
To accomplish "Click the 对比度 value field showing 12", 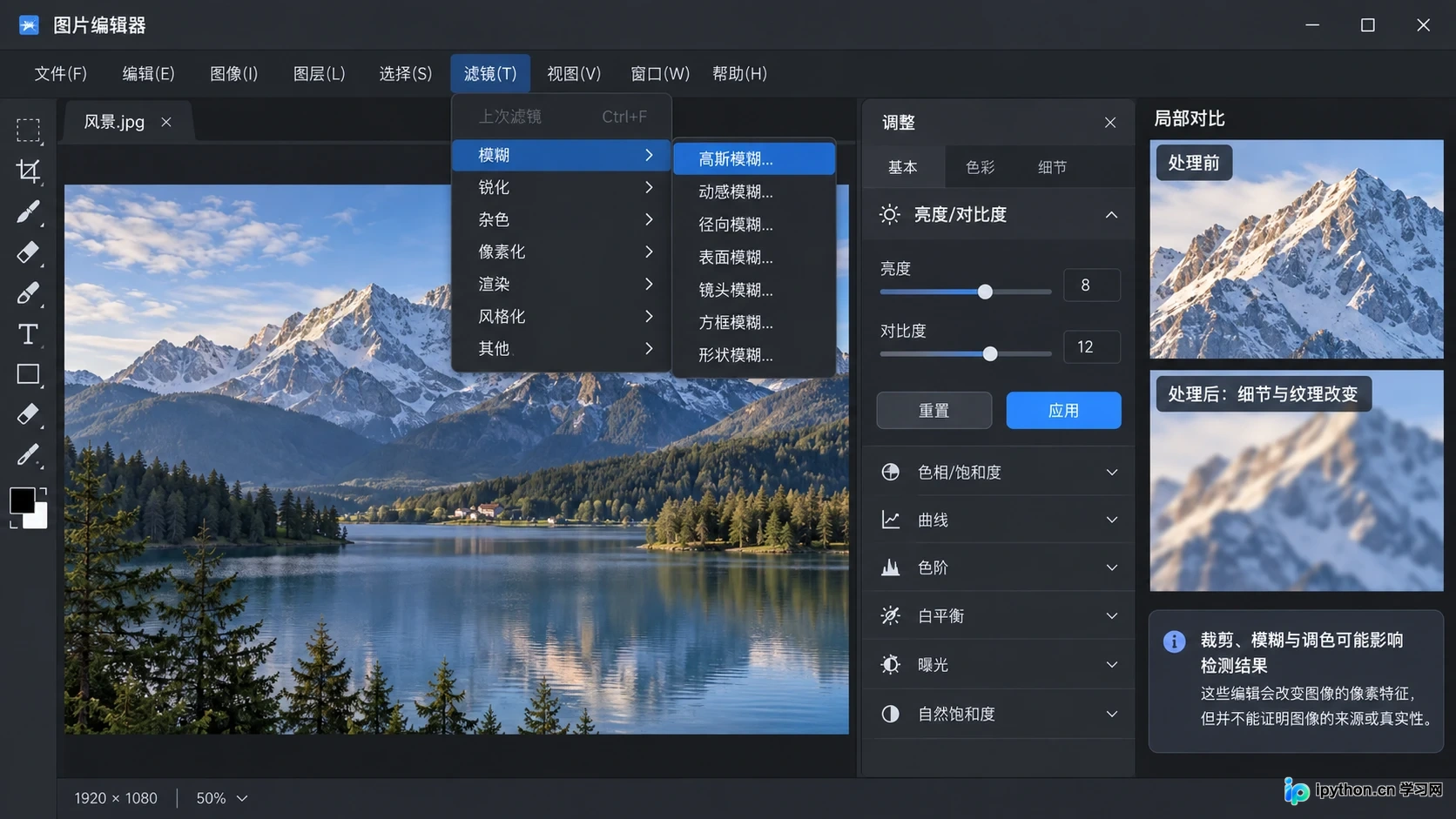I will [1092, 347].
